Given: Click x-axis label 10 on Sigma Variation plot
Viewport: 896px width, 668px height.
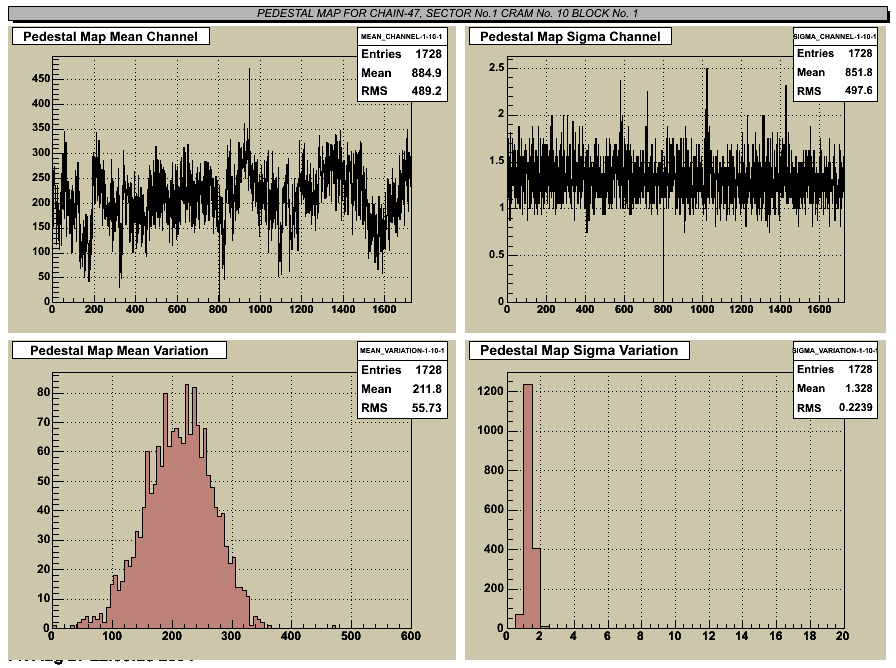Looking at the screenshot, I should [x=675, y=635].
